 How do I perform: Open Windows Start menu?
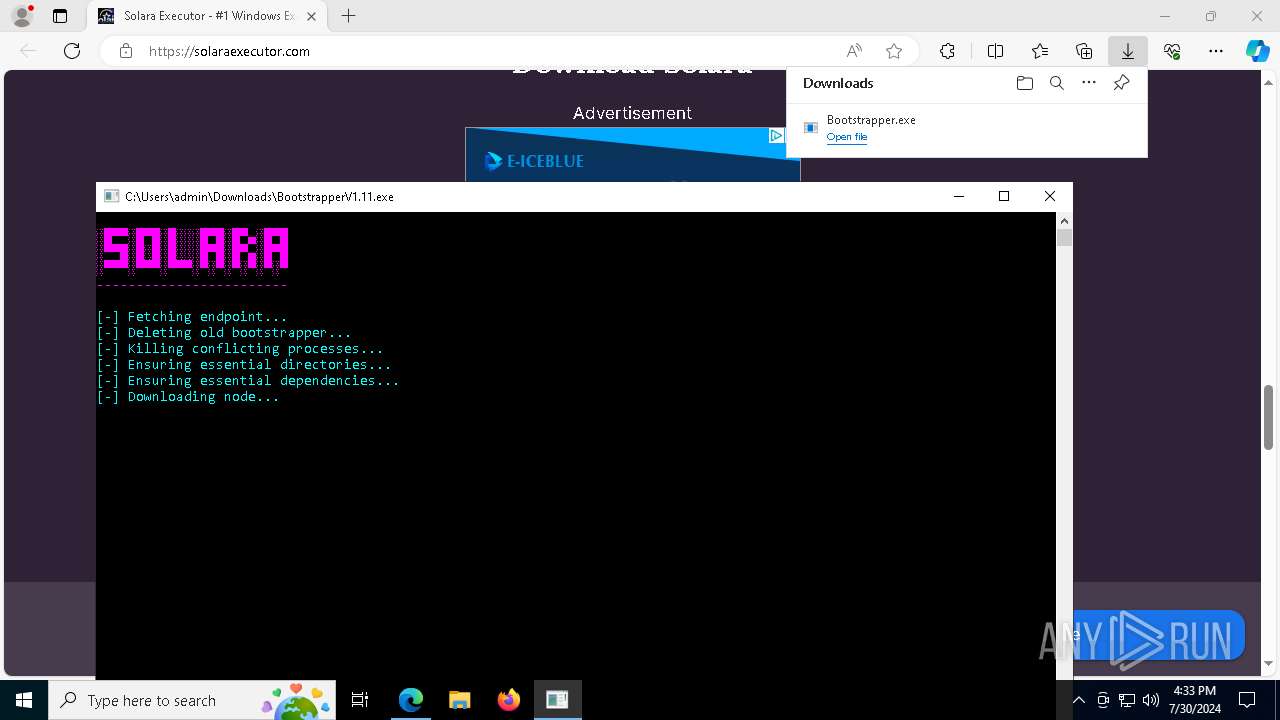point(24,700)
